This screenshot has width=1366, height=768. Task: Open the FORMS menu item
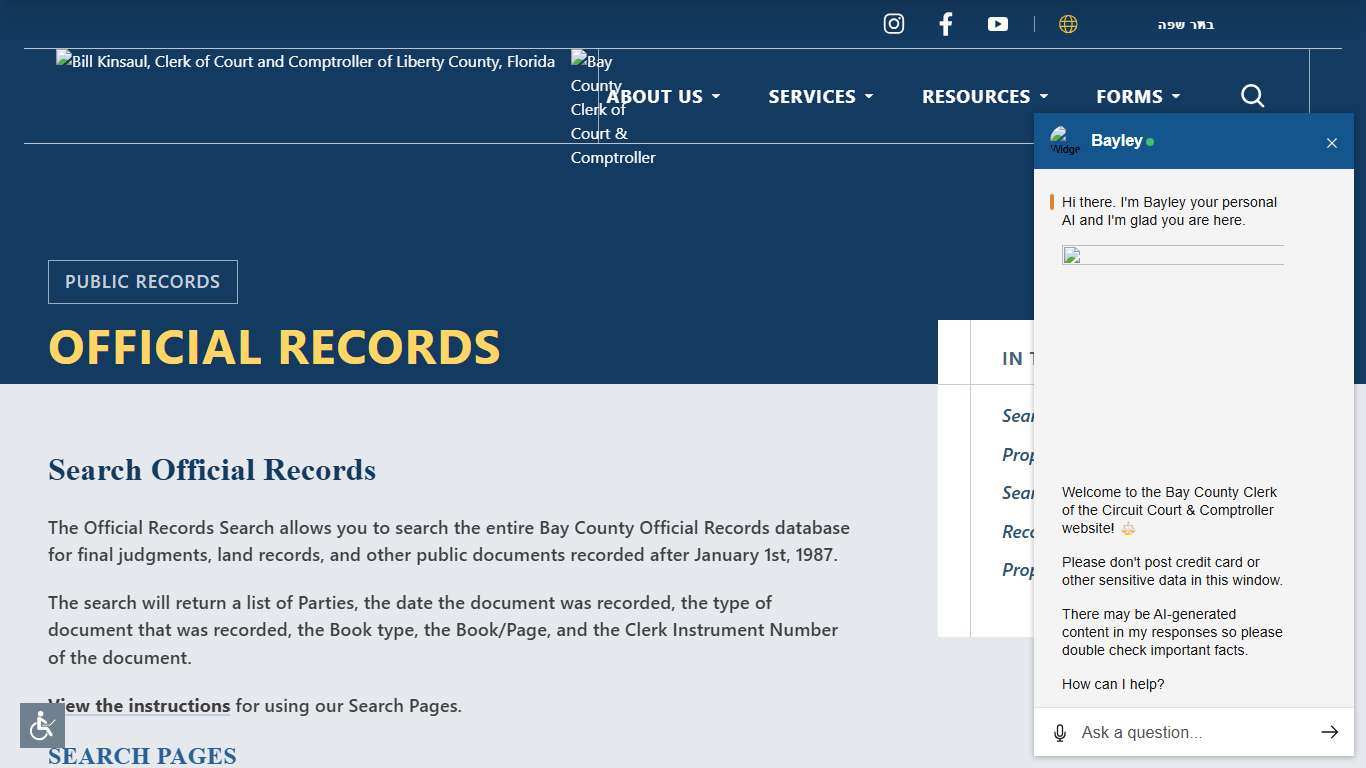(x=1137, y=96)
